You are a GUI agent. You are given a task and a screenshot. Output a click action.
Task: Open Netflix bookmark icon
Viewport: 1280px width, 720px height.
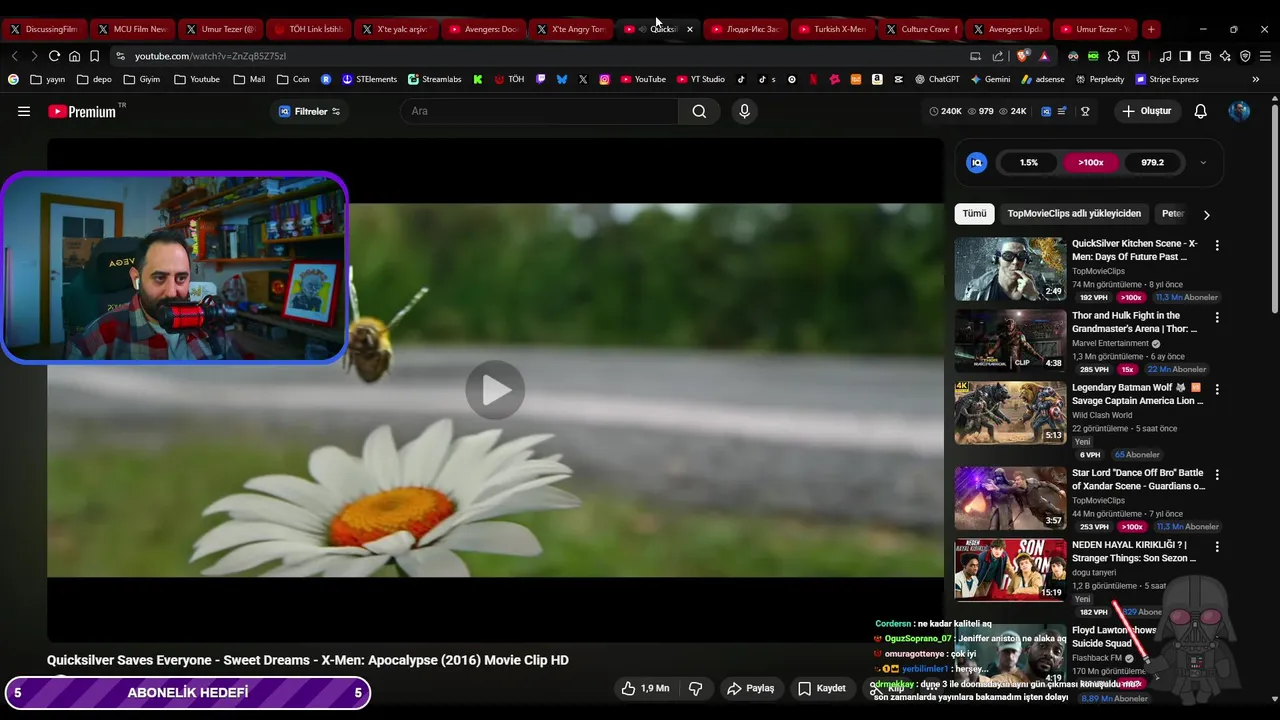813,79
